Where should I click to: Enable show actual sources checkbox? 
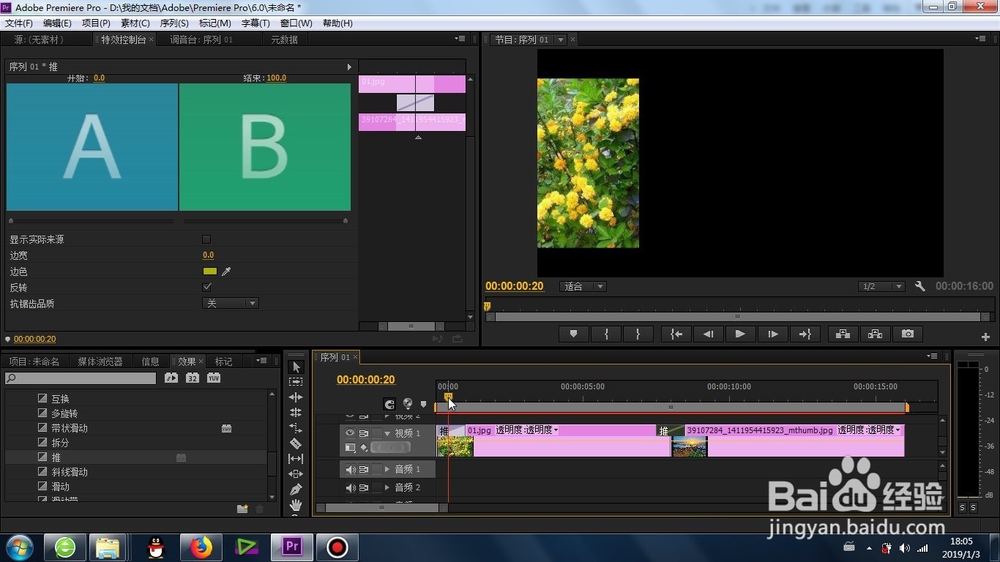[206, 239]
